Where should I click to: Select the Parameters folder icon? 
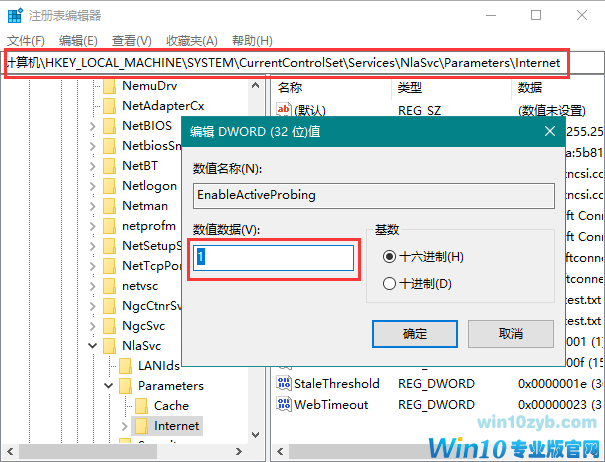[x=125, y=386]
